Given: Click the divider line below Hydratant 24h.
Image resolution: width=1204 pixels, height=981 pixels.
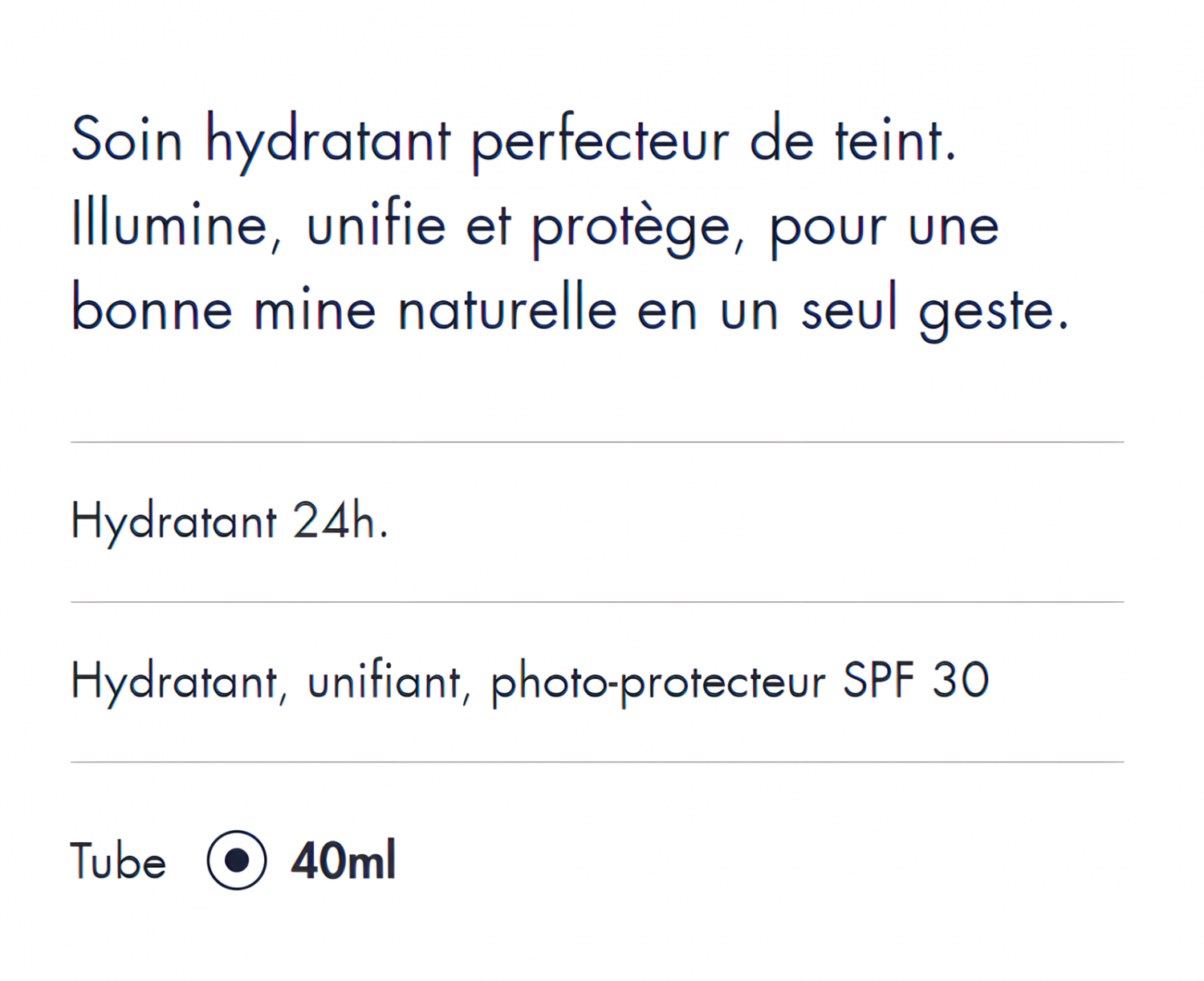Looking at the screenshot, I should point(597,601).
